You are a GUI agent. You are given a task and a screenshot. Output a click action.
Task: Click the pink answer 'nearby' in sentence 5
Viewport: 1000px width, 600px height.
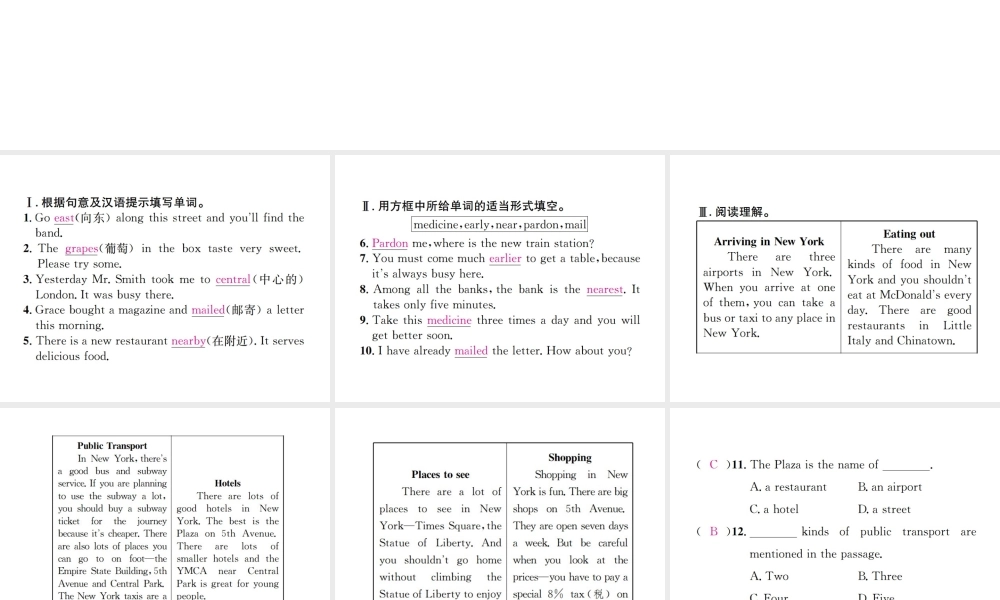(188, 341)
